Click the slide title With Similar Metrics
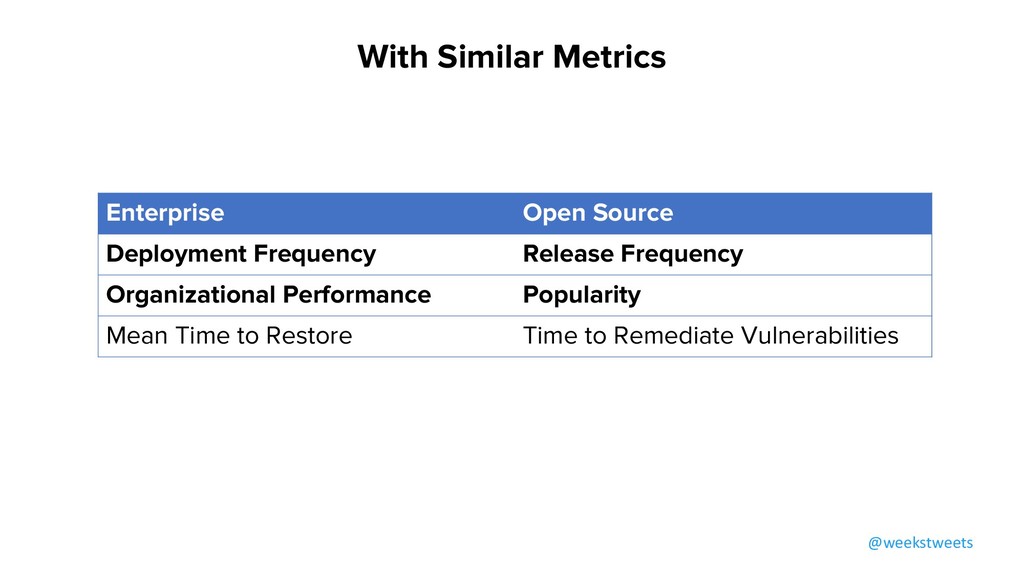This screenshot has height=576, width=1024. (511, 57)
